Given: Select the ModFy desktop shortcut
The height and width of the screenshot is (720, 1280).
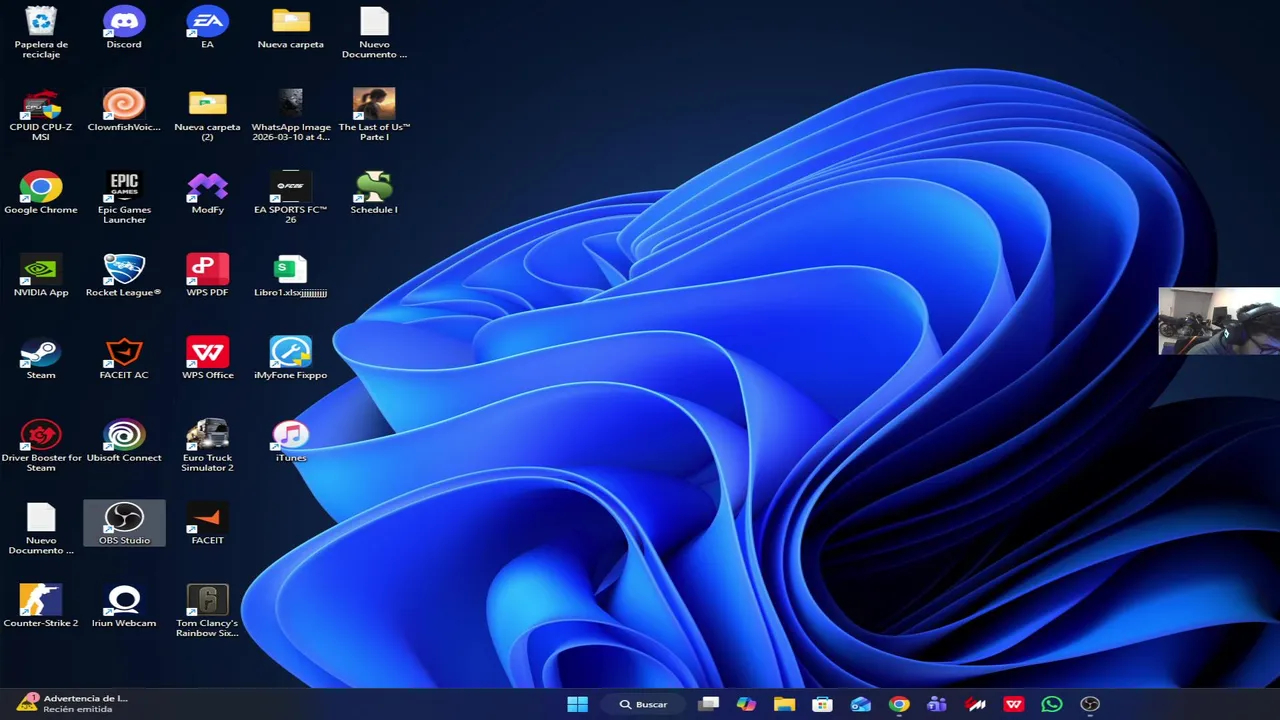Looking at the screenshot, I should (207, 193).
